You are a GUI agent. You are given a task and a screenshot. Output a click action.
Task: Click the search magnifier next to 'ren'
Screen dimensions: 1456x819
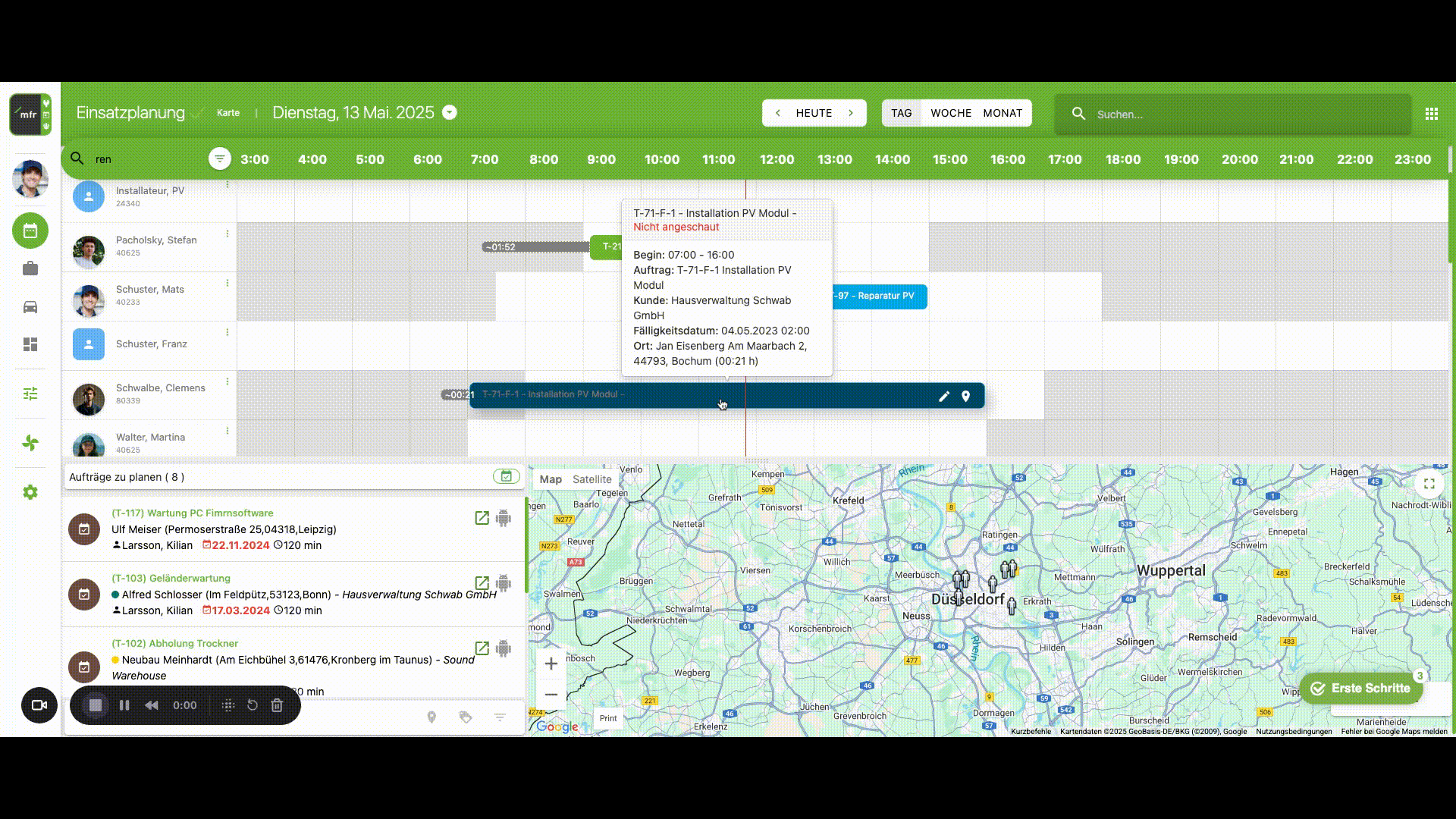77,158
